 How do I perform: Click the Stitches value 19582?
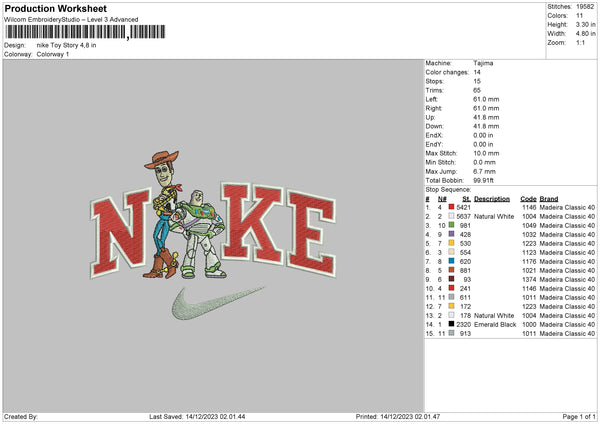pos(586,7)
